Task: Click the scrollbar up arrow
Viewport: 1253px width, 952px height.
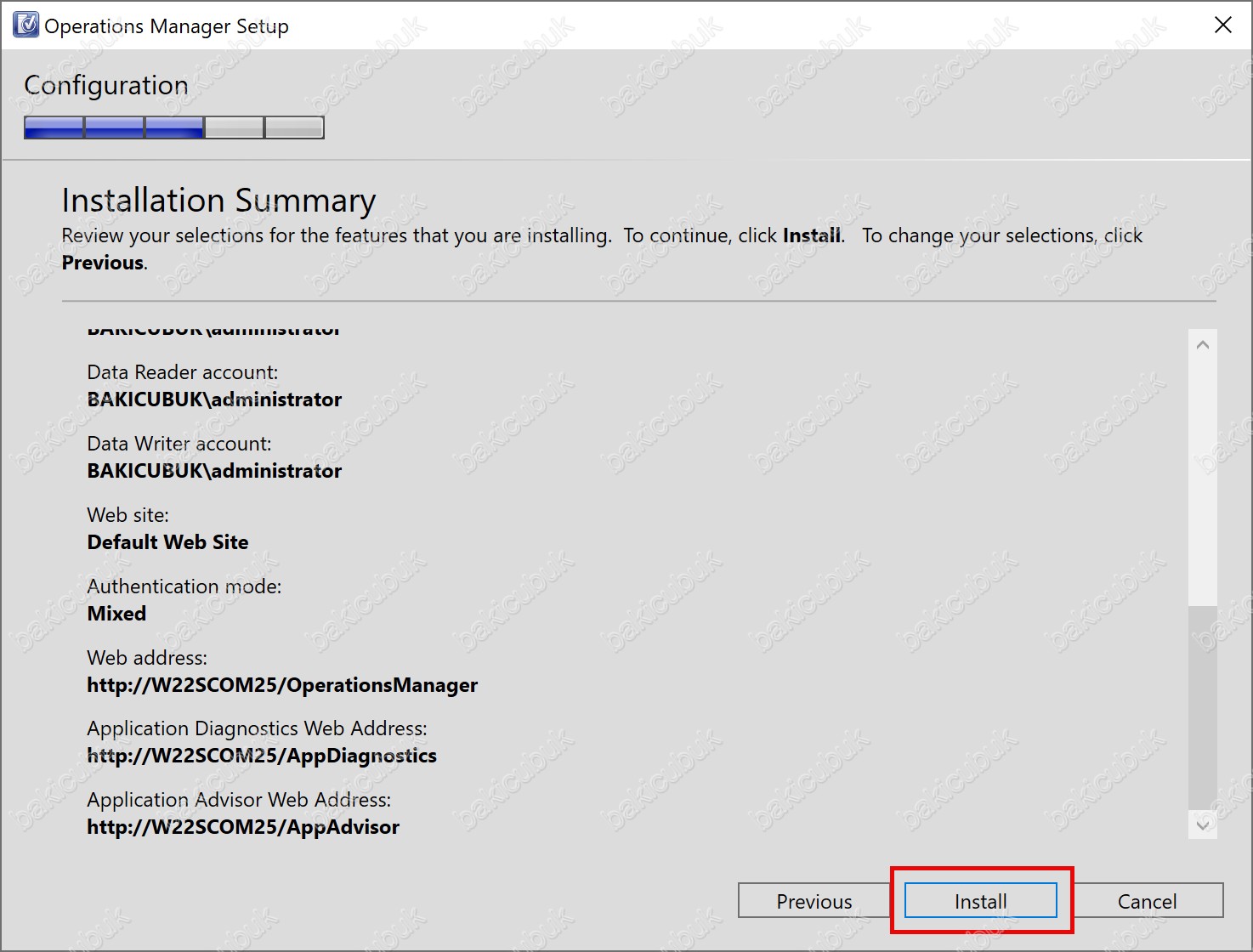Action: tap(1202, 344)
